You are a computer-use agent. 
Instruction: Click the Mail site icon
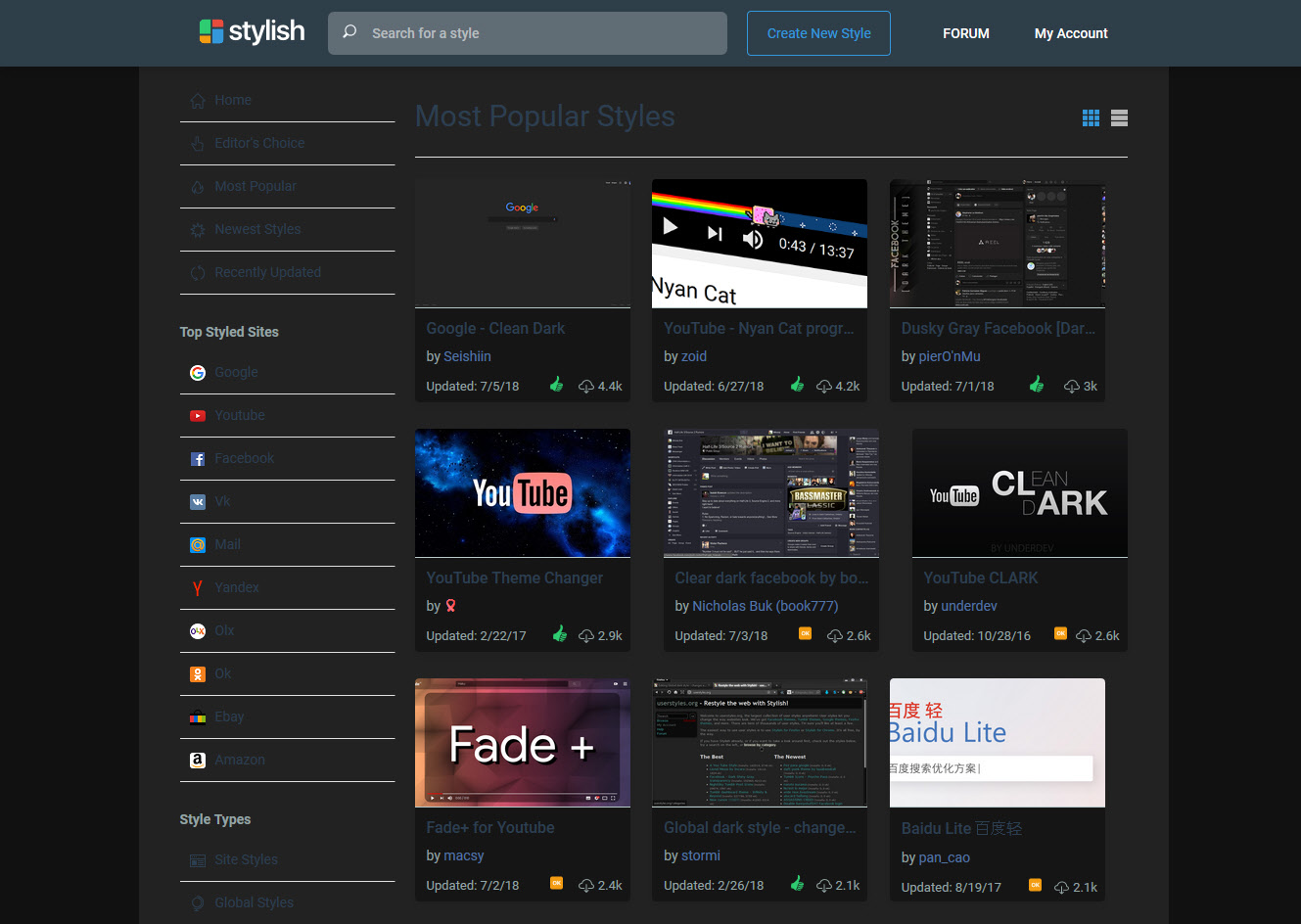coord(198,544)
